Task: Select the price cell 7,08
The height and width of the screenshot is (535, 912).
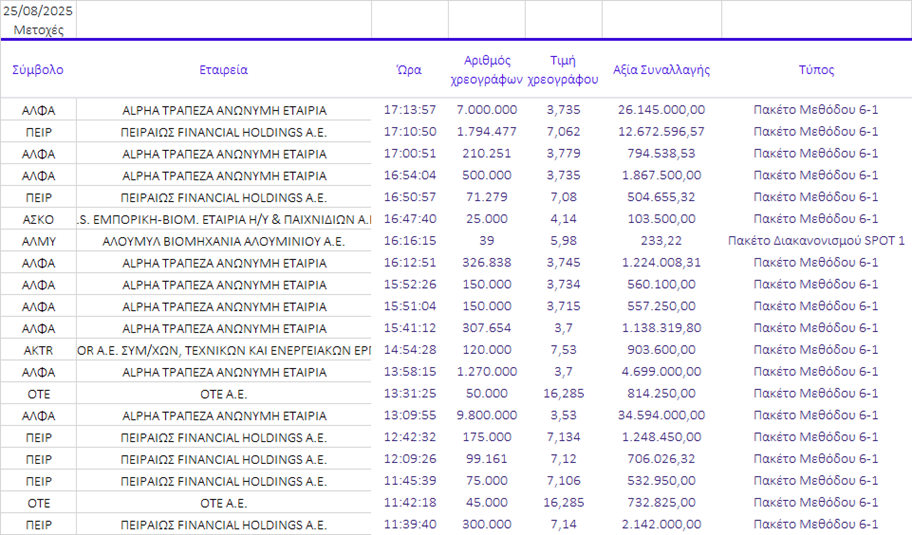Action: coord(563,197)
